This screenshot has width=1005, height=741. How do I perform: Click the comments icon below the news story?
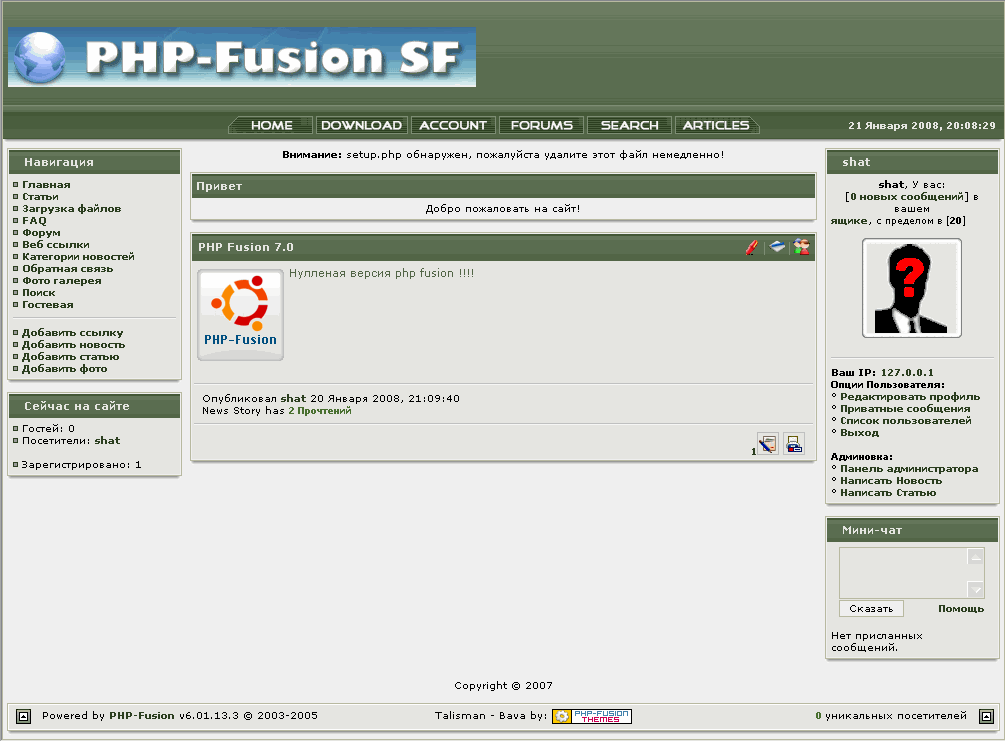(768, 444)
